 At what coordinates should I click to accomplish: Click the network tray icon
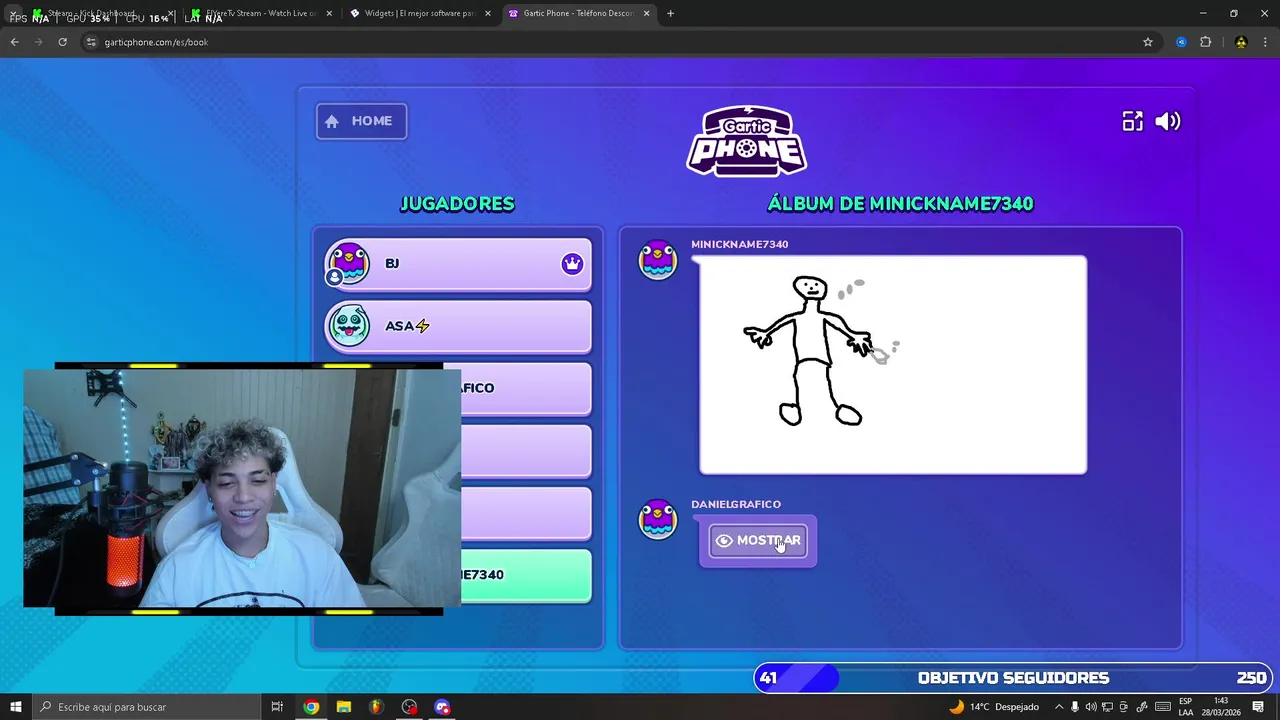pyautogui.click(x=1109, y=707)
